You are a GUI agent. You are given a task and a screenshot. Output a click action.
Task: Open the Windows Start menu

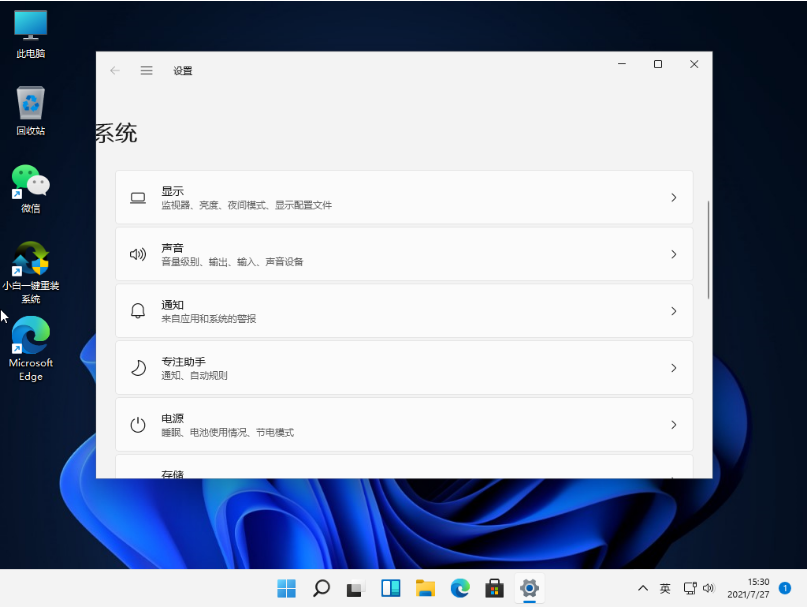click(x=287, y=588)
